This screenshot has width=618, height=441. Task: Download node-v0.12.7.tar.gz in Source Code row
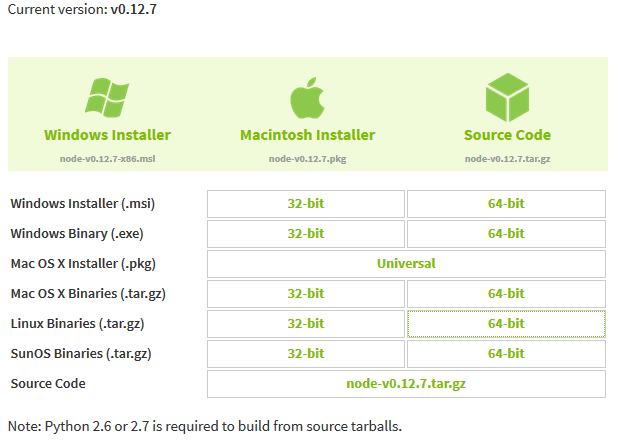point(406,383)
